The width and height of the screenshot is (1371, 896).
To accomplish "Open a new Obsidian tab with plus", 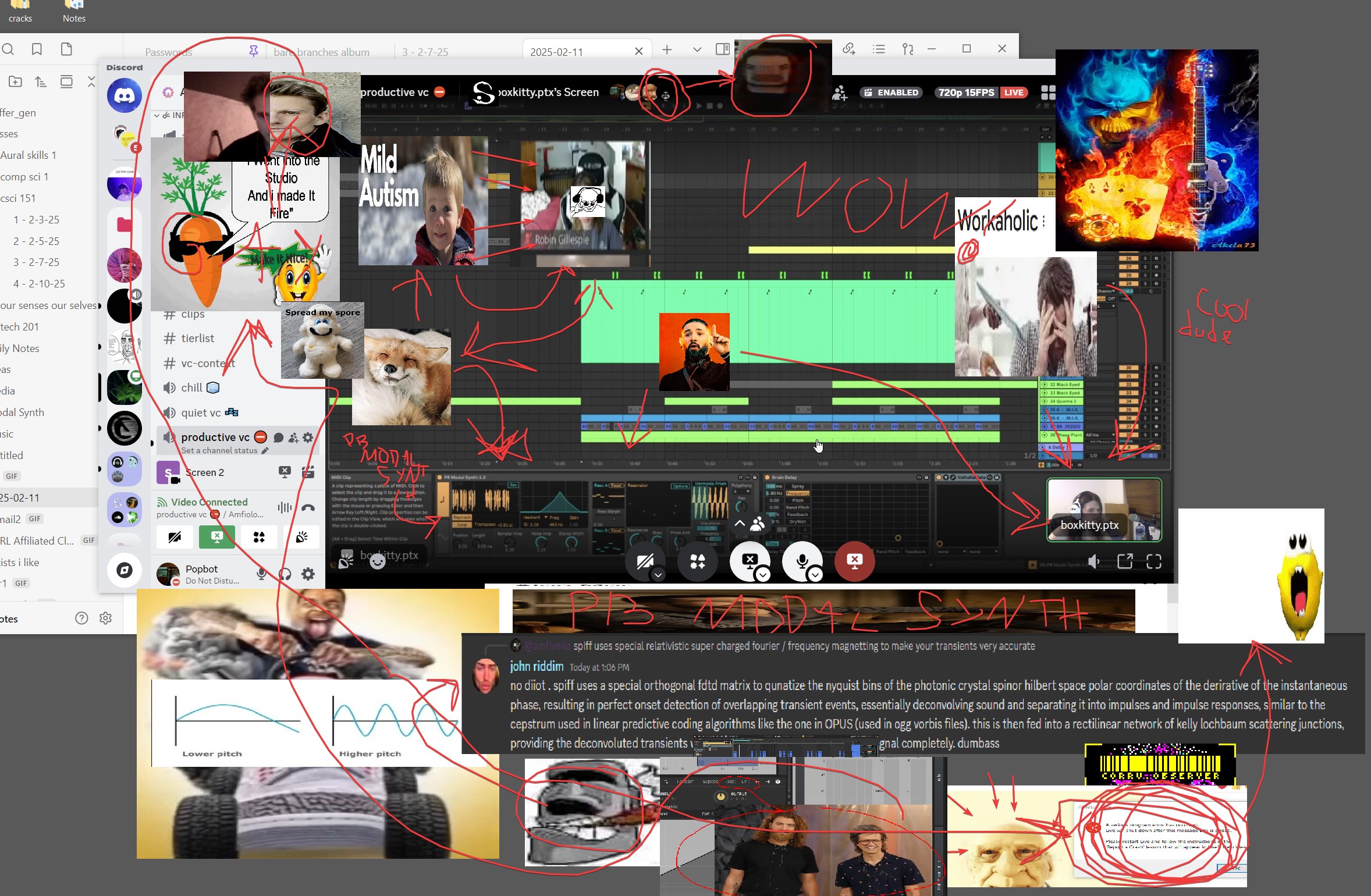I will click(x=667, y=50).
